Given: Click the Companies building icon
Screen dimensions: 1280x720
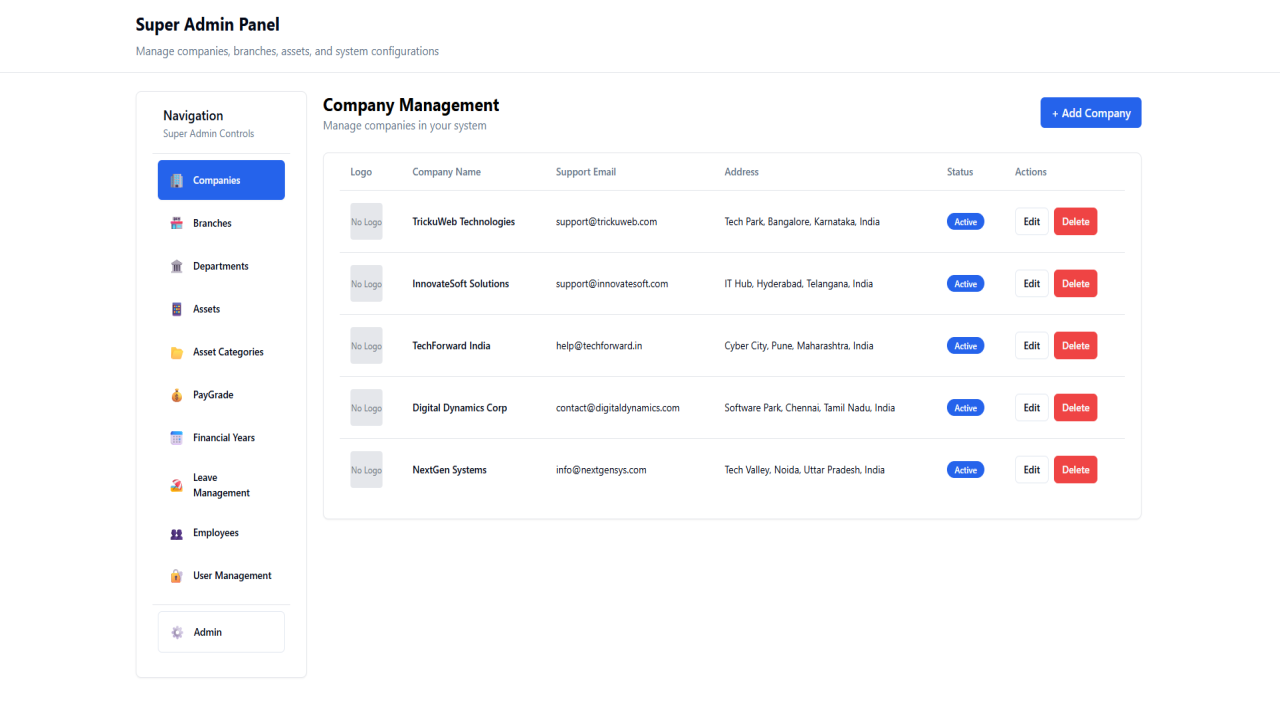Looking at the screenshot, I should coord(177,181).
